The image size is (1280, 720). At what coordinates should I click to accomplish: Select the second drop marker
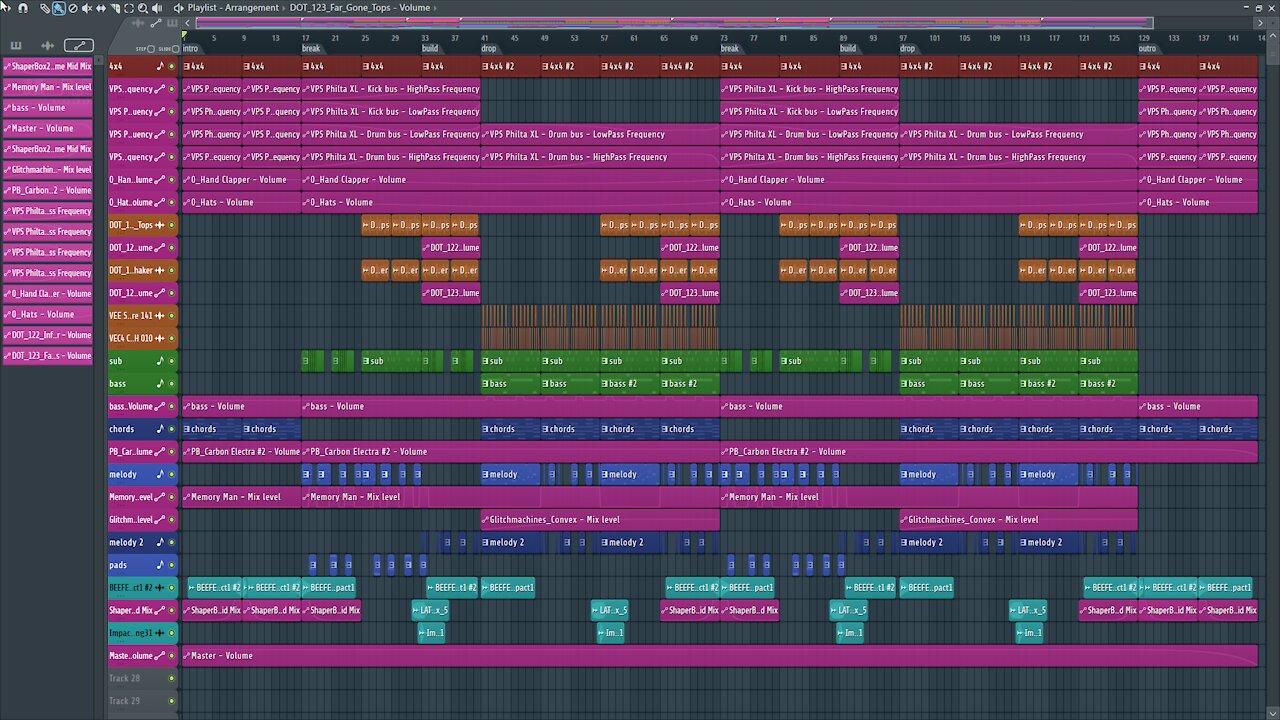[x=907, y=48]
